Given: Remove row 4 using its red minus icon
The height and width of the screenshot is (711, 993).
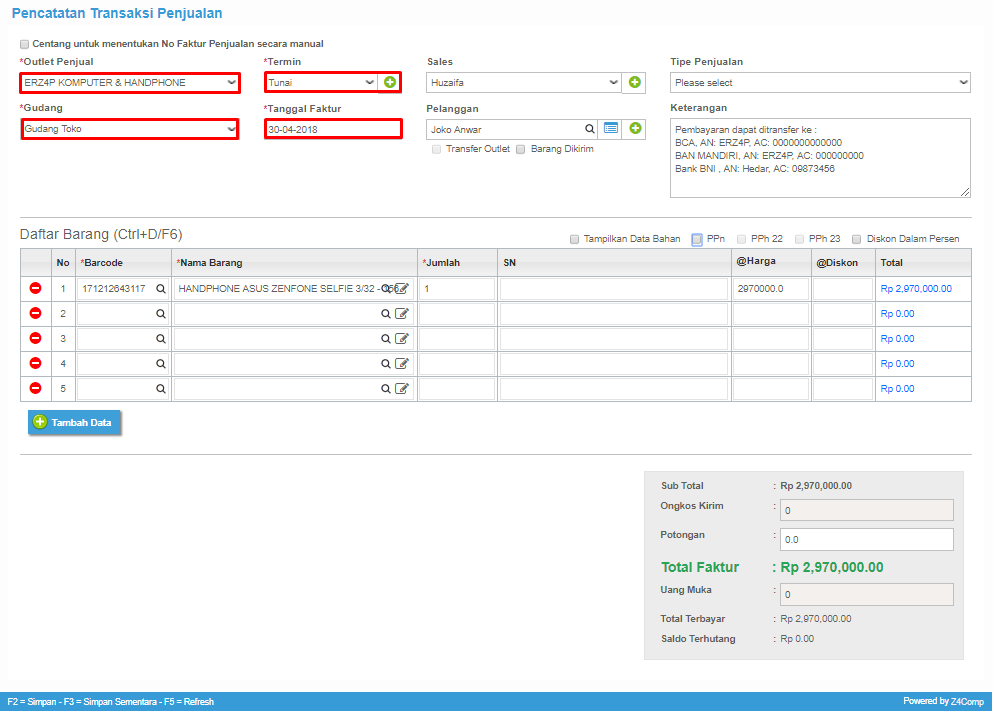Looking at the screenshot, I should point(35,363).
